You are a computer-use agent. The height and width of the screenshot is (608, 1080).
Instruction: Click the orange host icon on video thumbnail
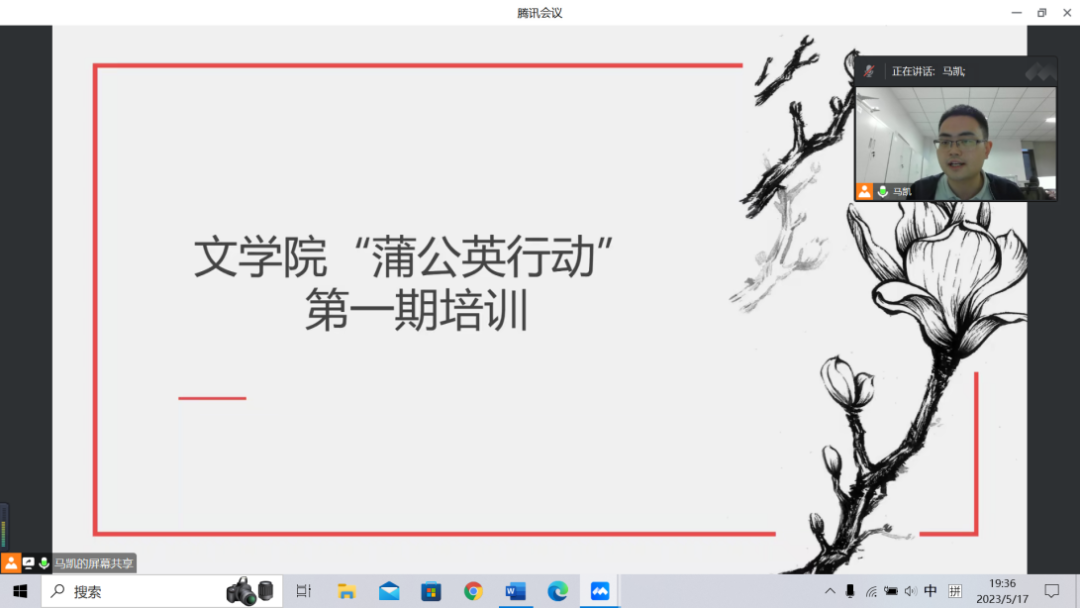[x=864, y=191]
